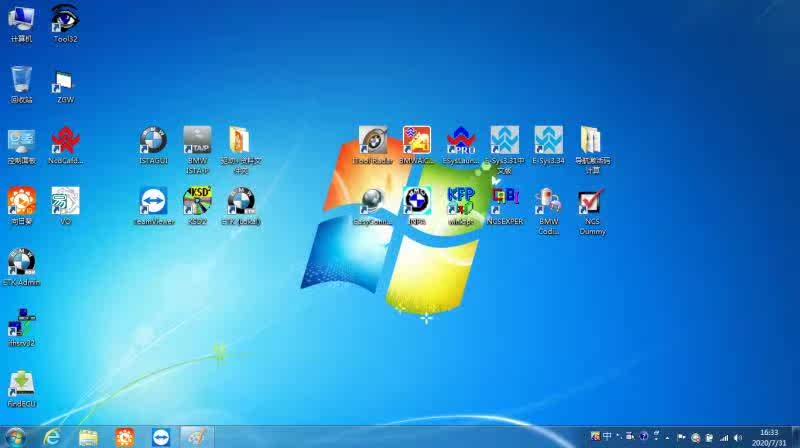
Task: Open Internet Explorer from the taskbar
Action: pos(52,437)
